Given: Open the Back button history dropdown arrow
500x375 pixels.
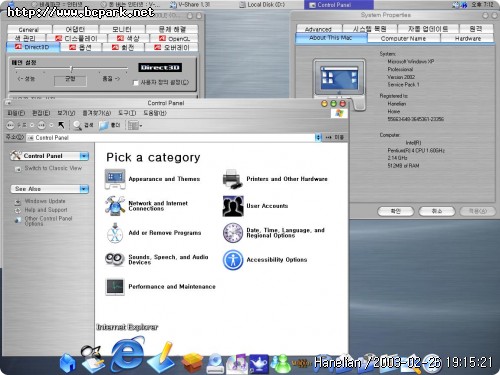Looking at the screenshot, I should (x=32, y=125).
